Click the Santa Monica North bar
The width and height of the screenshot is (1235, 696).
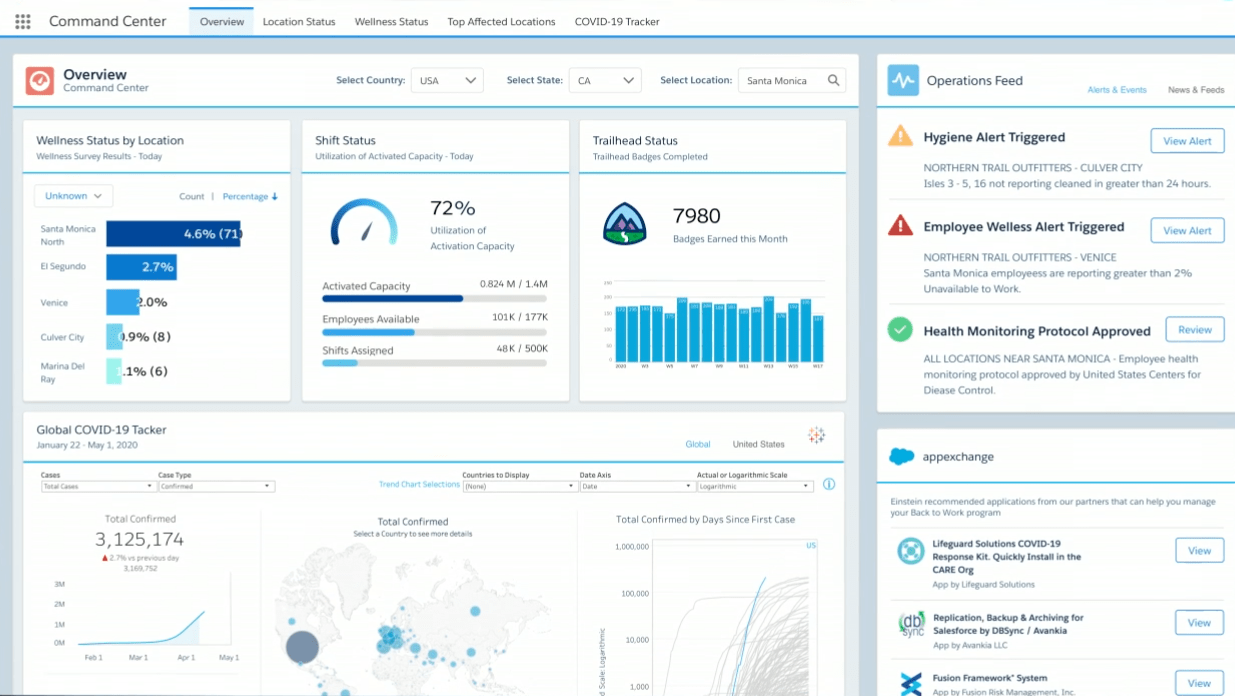coord(174,234)
